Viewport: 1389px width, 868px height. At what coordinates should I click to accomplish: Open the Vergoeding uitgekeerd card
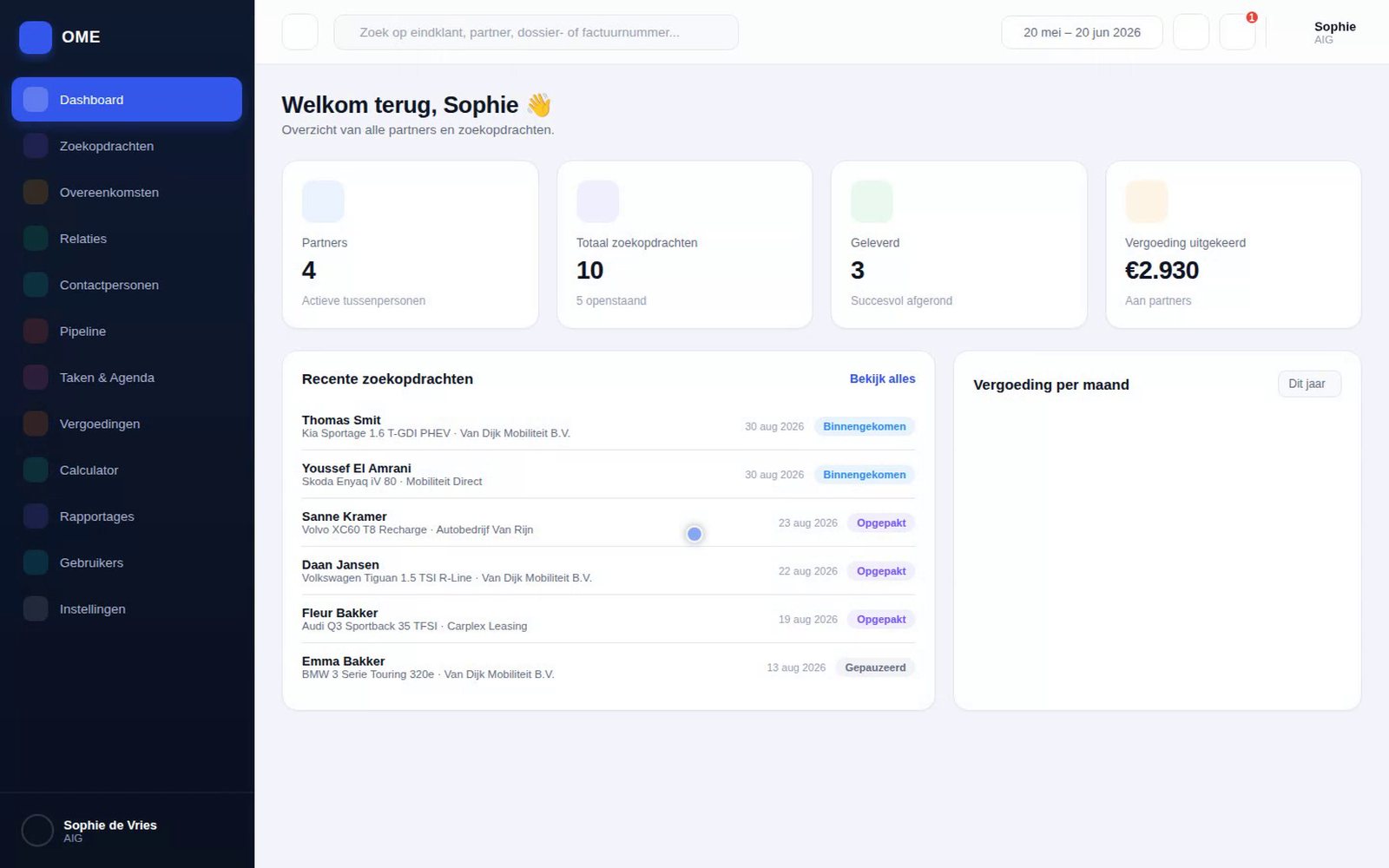click(1233, 244)
